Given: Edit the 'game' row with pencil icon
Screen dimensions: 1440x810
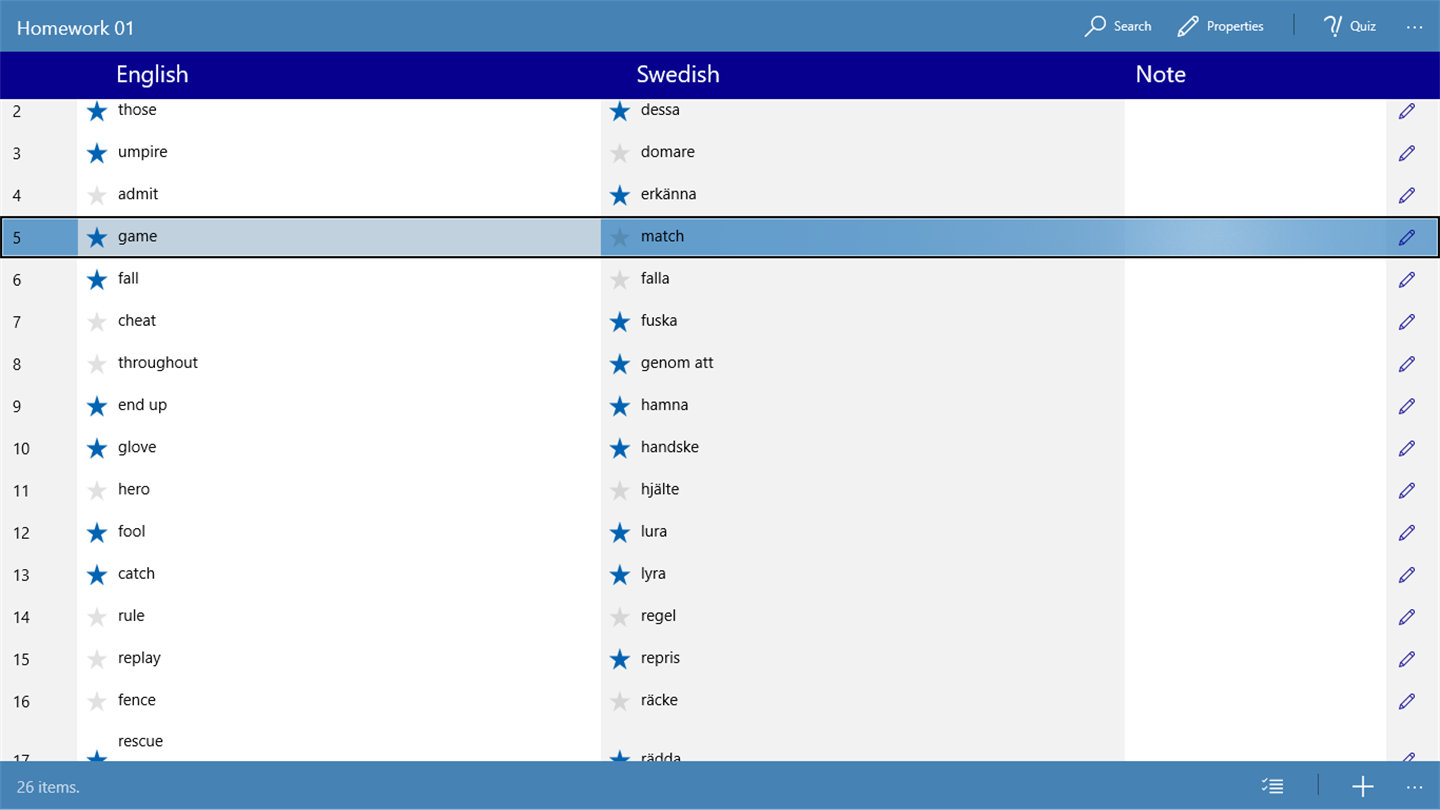Looking at the screenshot, I should (x=1407, y=237).
